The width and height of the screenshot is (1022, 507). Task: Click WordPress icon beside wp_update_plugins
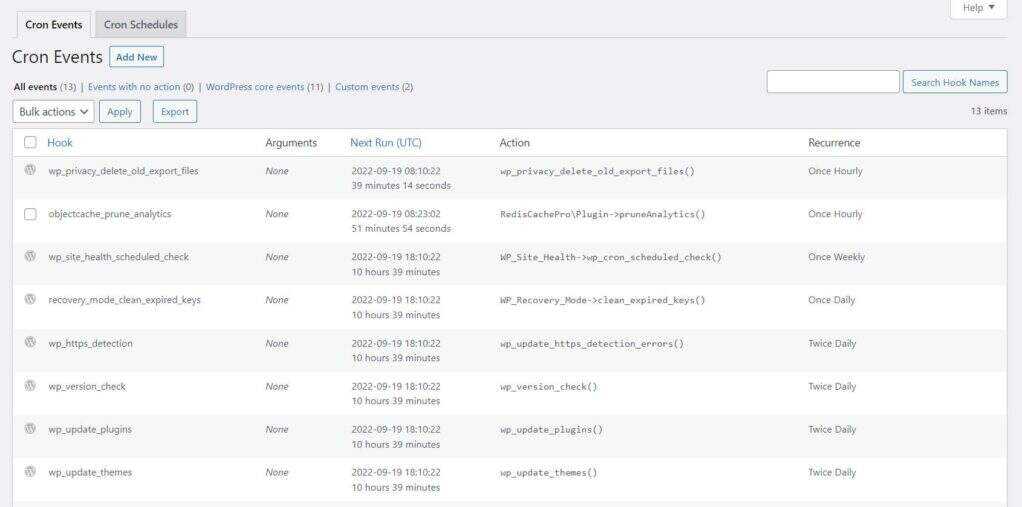pos(30,428)
